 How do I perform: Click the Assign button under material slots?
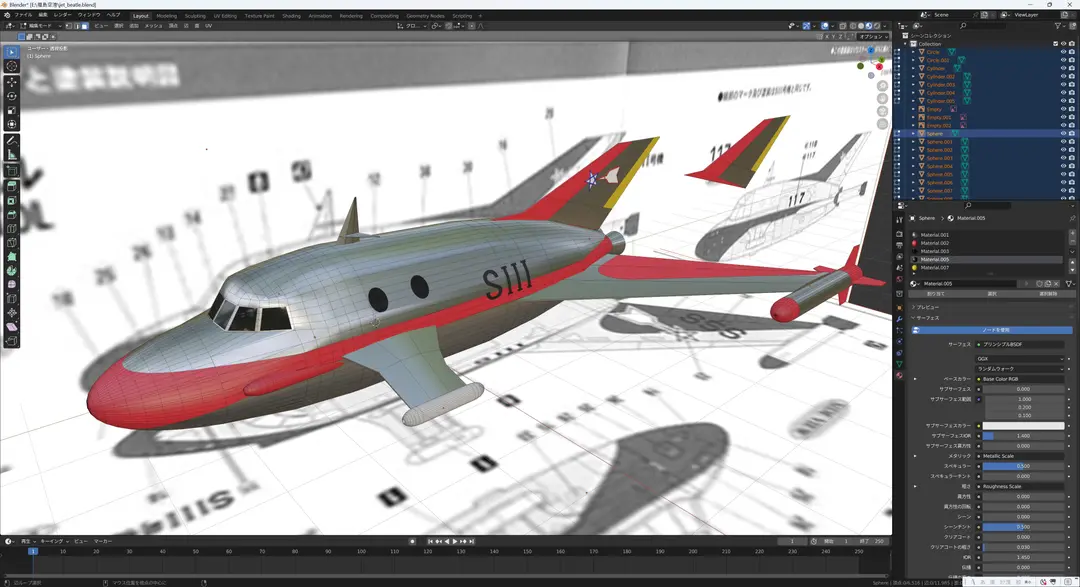[x=936, y=294]
